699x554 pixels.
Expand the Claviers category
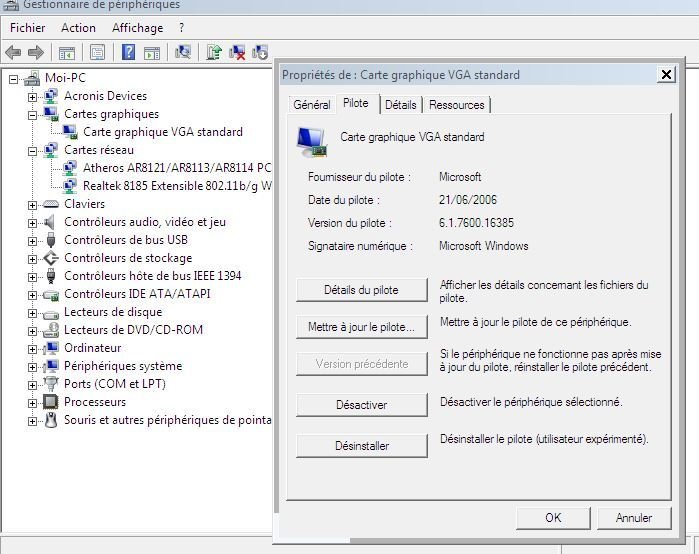tap(33, 204)
